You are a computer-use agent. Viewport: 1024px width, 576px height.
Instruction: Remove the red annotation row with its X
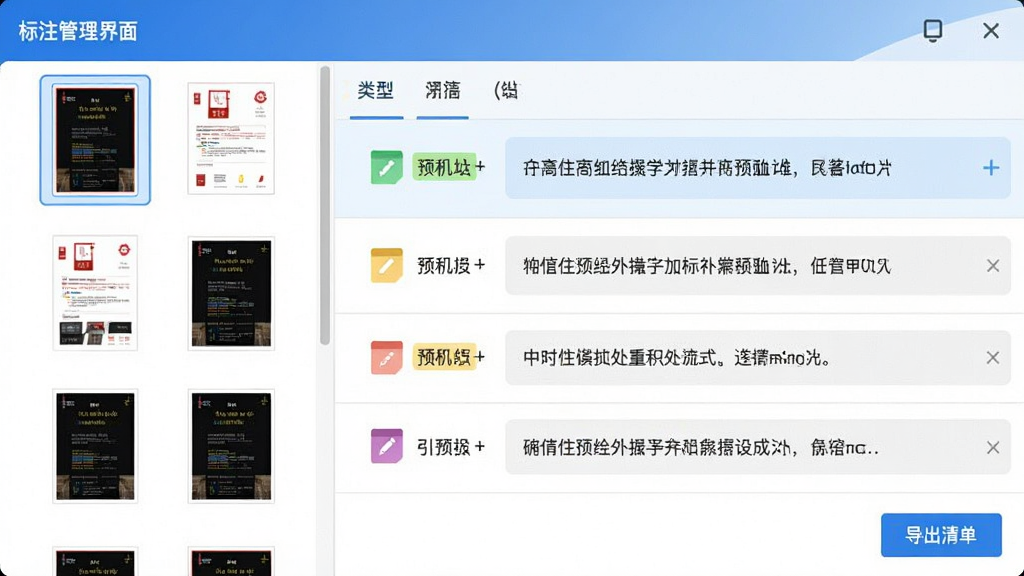click(x=993, y=358)
